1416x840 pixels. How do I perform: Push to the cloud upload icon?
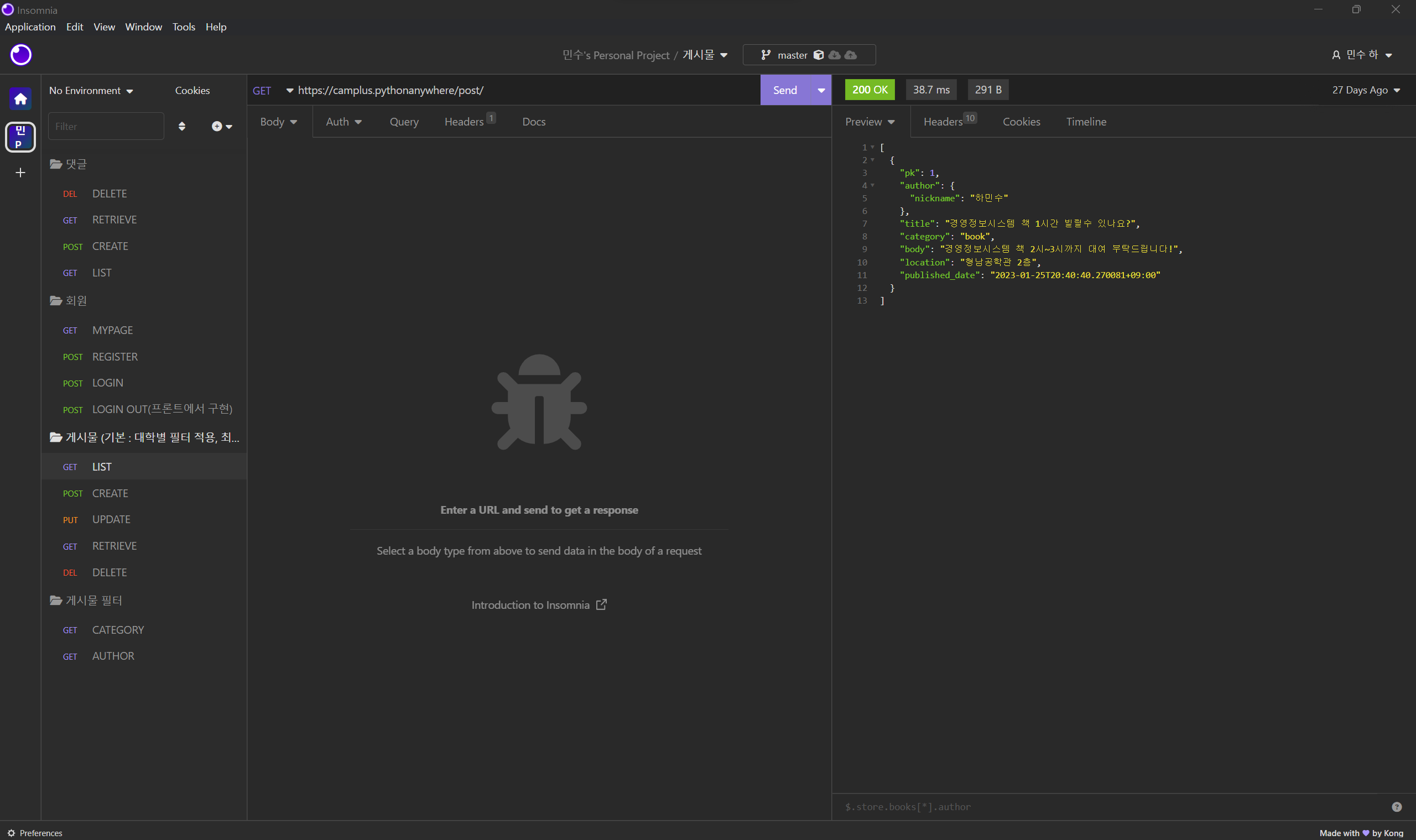pos(850,55)
